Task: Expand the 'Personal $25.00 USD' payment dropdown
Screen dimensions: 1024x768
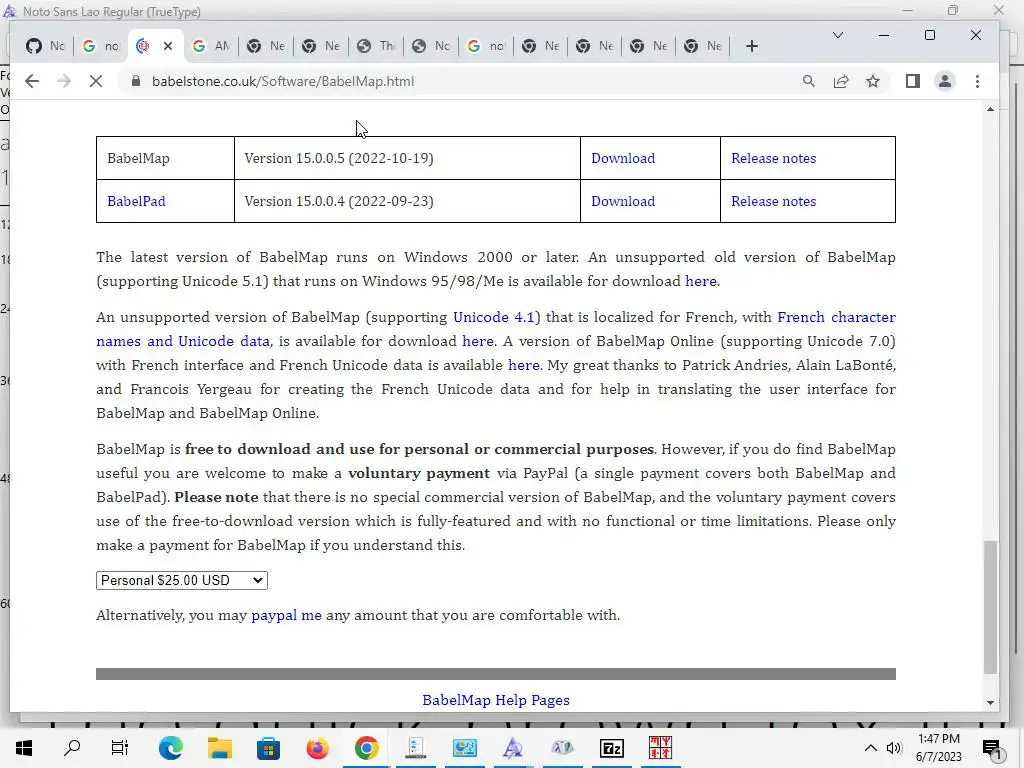Action: point(182,580)
